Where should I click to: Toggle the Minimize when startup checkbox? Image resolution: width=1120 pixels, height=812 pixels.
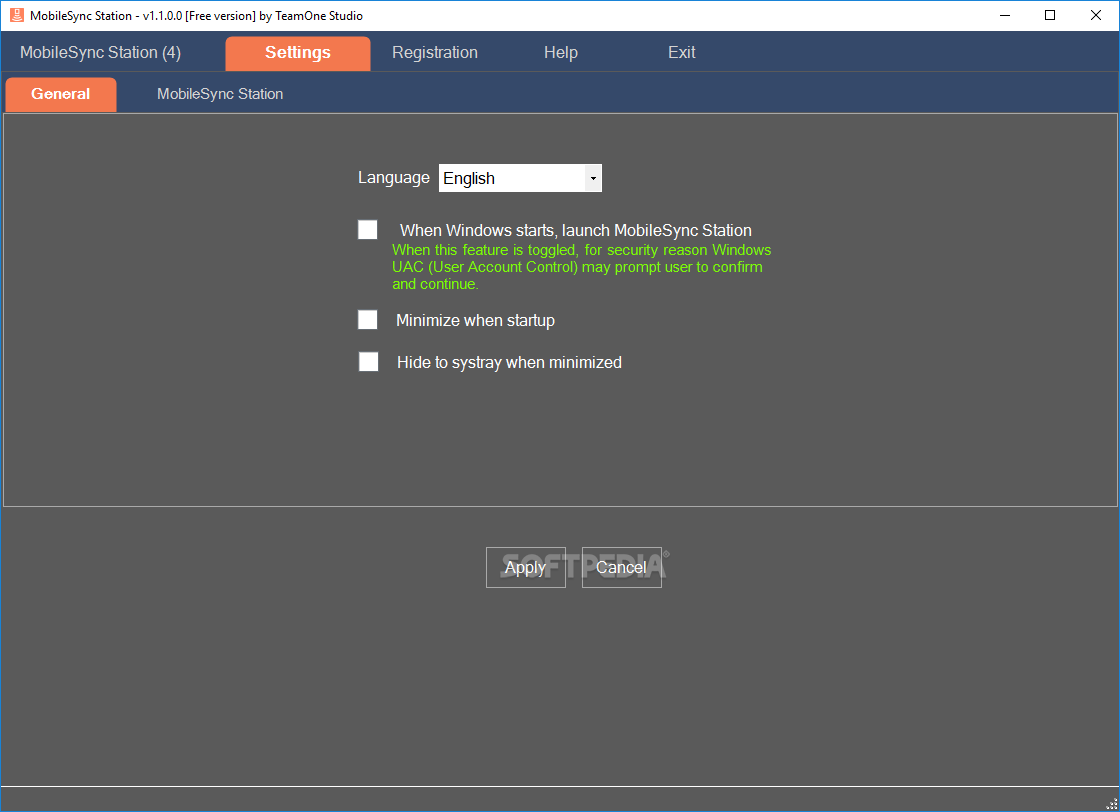point(368,319)
